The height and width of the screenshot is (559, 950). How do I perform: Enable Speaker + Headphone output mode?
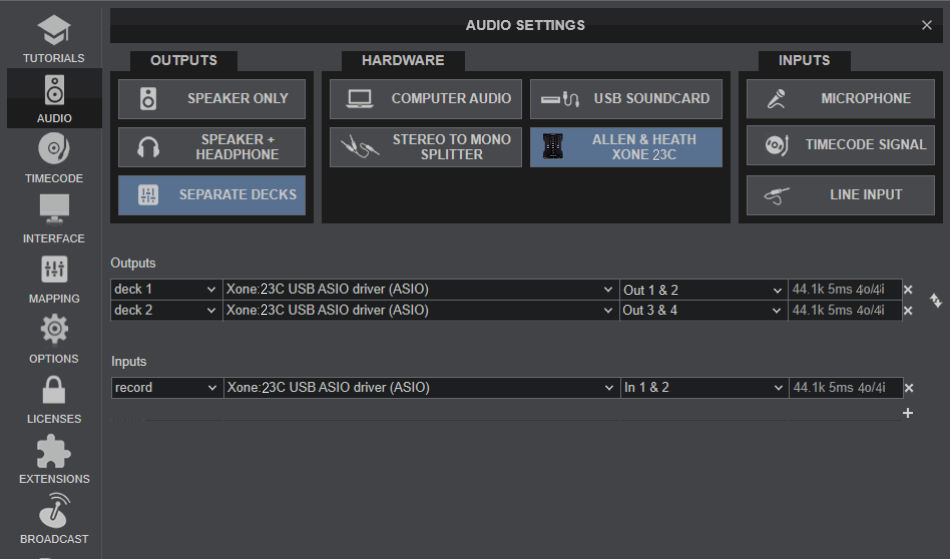[212, 147]
